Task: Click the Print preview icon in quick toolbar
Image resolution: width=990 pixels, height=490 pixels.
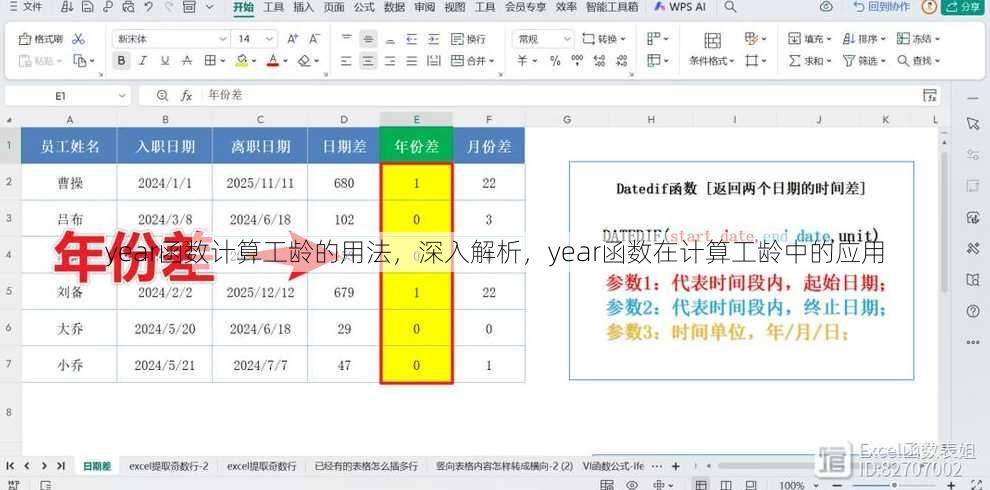Action: [x=128, y=7]
